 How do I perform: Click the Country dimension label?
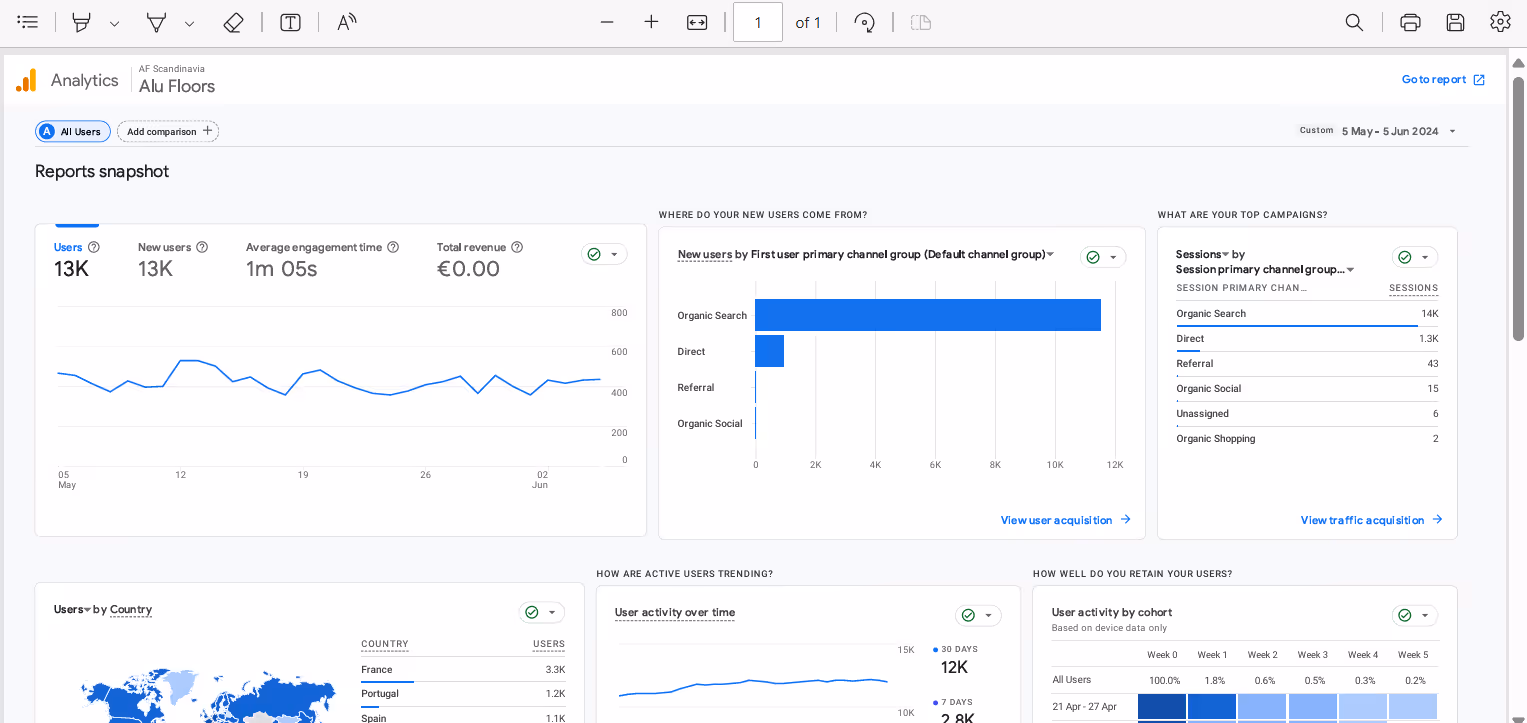(x=131, y=609)
